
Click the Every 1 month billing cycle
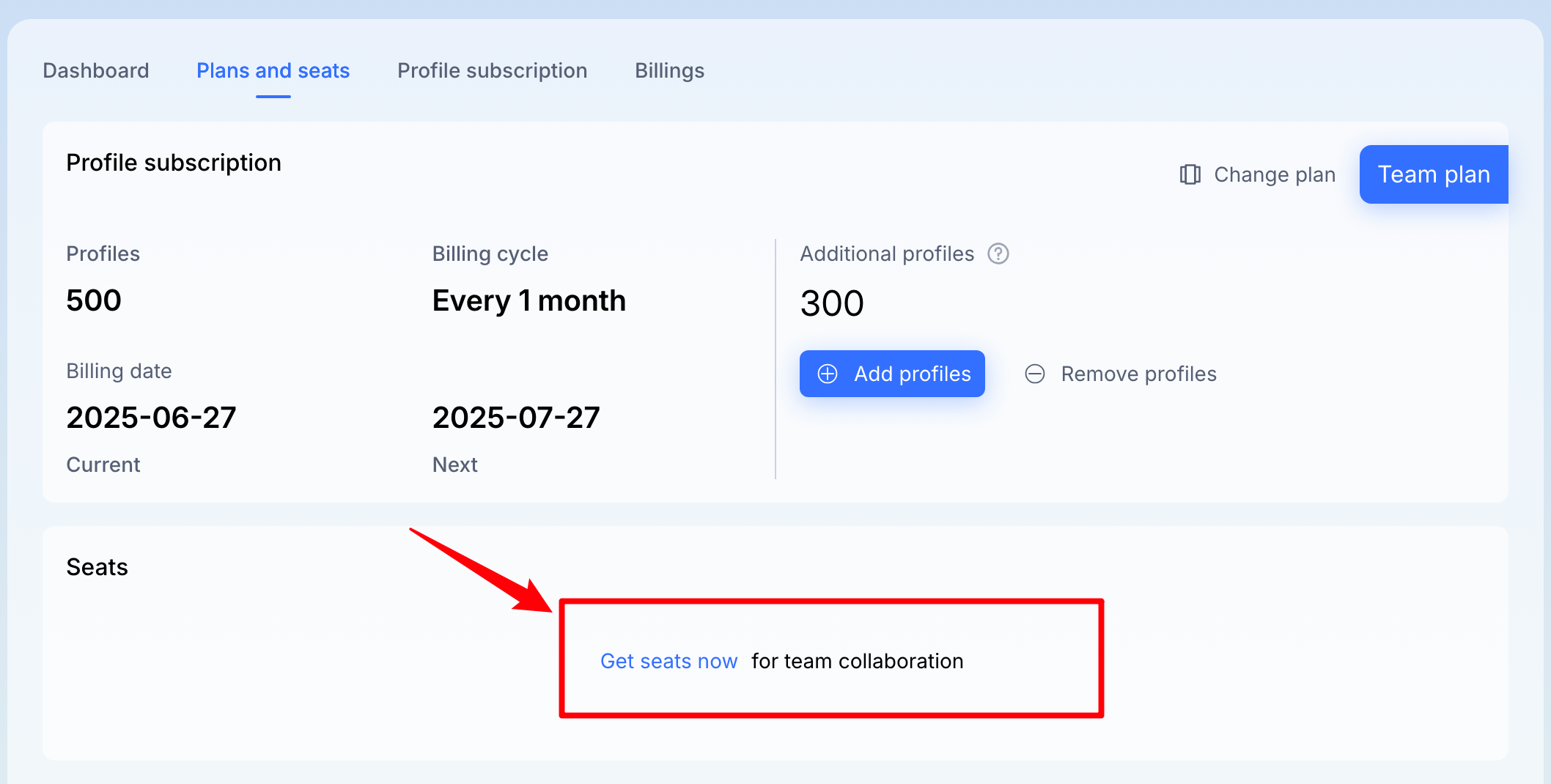[529, 300]
